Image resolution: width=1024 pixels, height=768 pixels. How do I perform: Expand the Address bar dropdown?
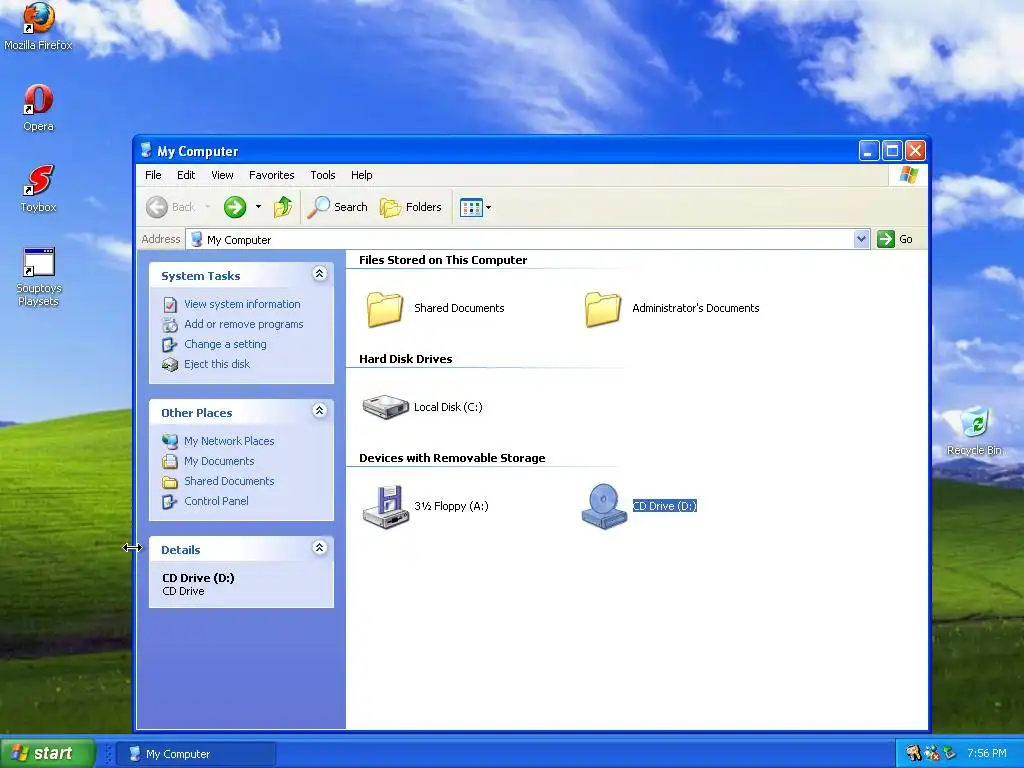[x=861, y=239]
